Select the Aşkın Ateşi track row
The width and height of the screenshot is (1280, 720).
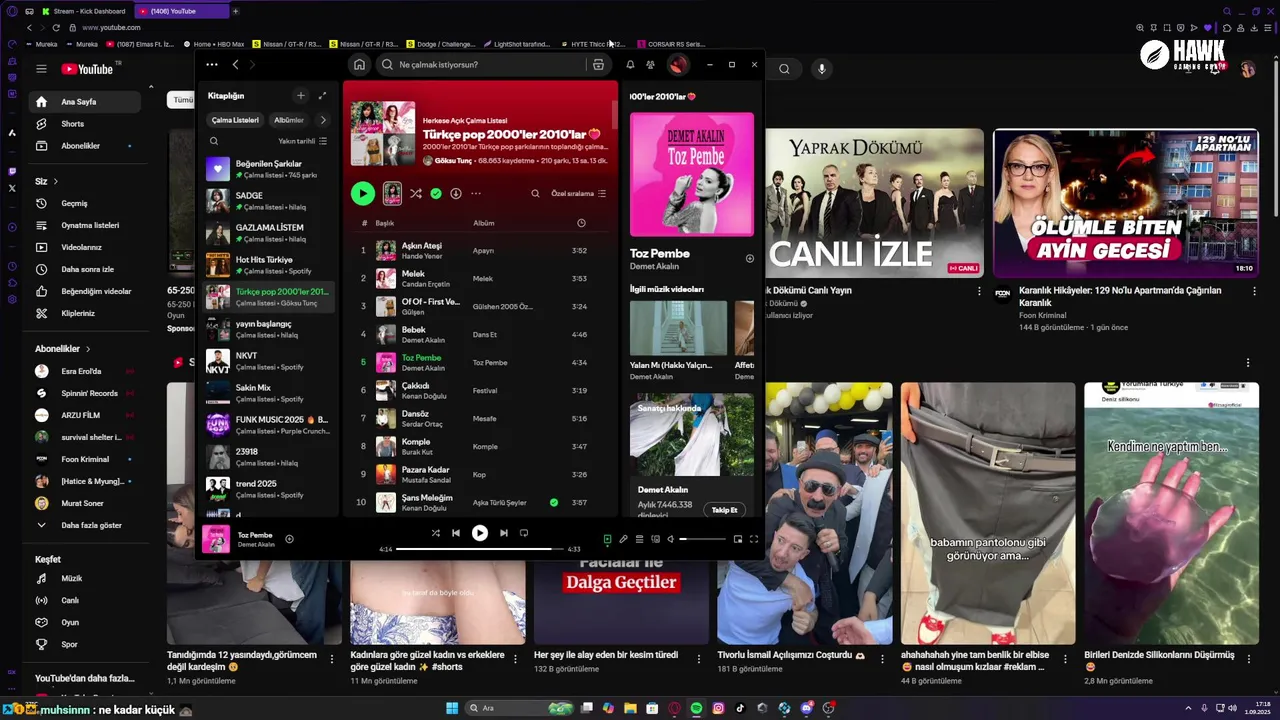point(480,251)
